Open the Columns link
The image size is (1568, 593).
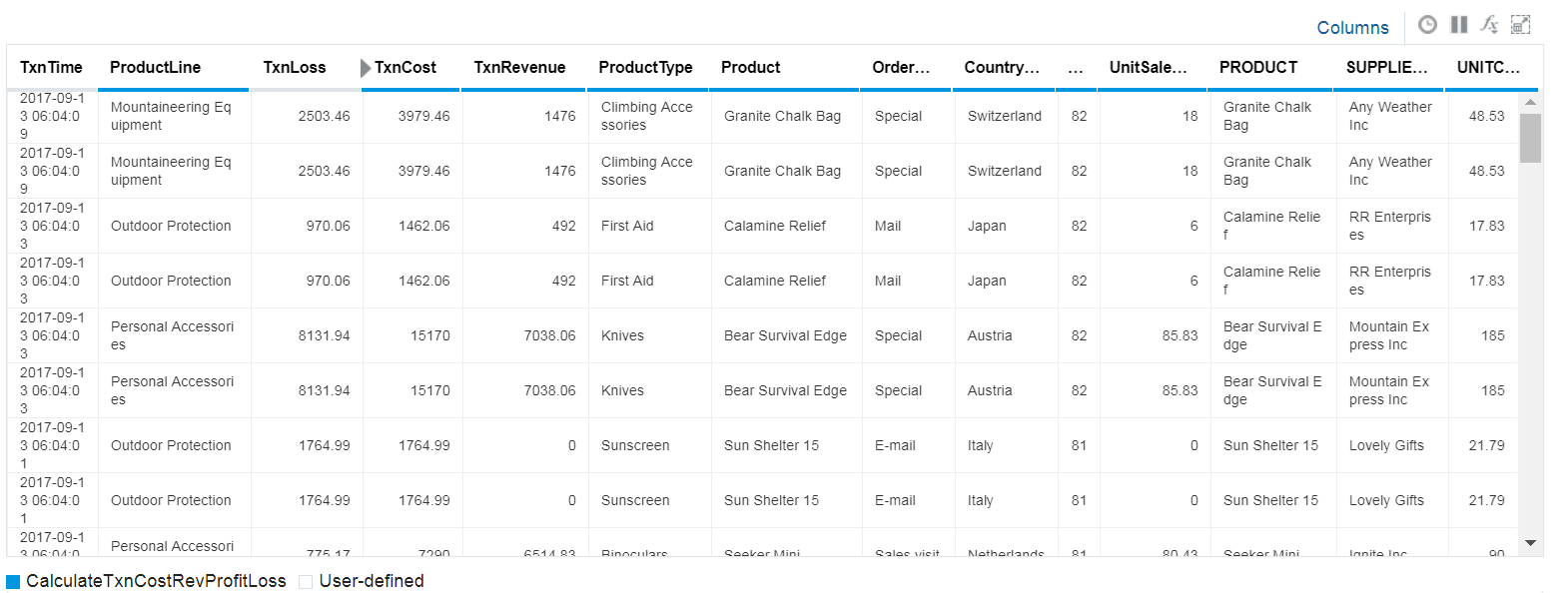1352,28
